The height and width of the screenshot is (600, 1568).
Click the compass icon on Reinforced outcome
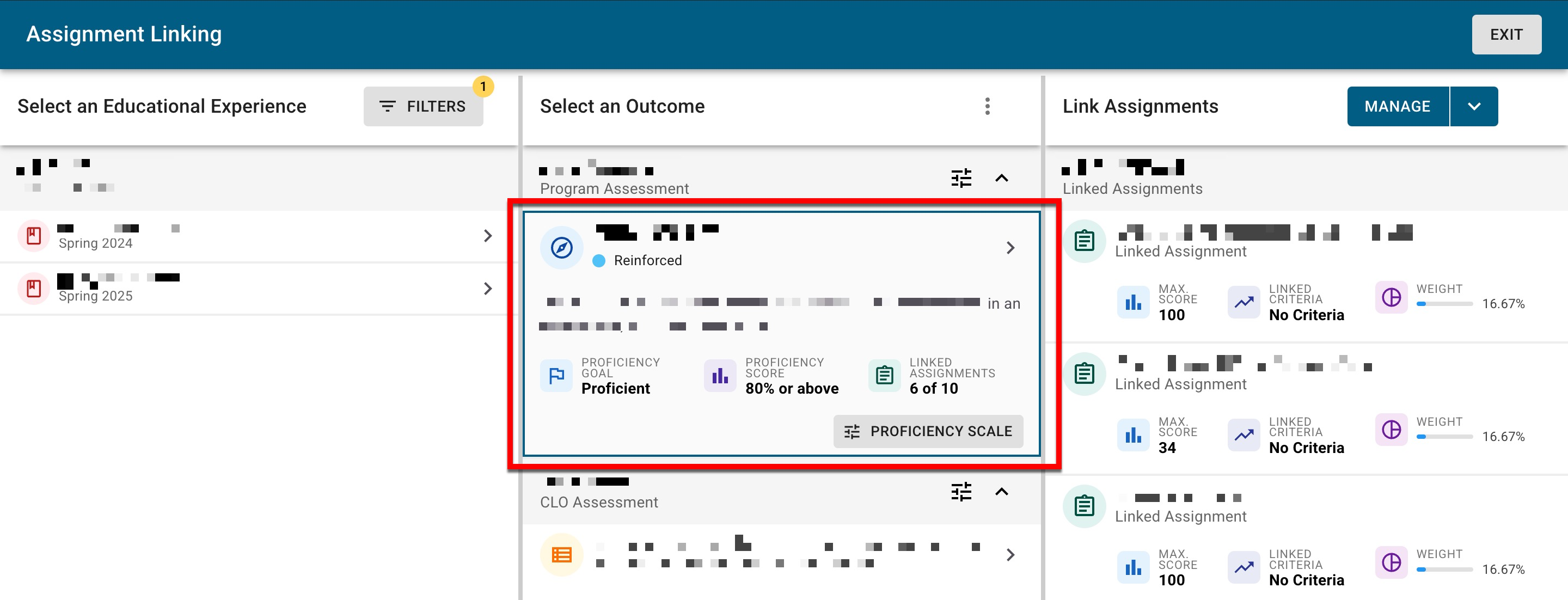pos(561,248)
